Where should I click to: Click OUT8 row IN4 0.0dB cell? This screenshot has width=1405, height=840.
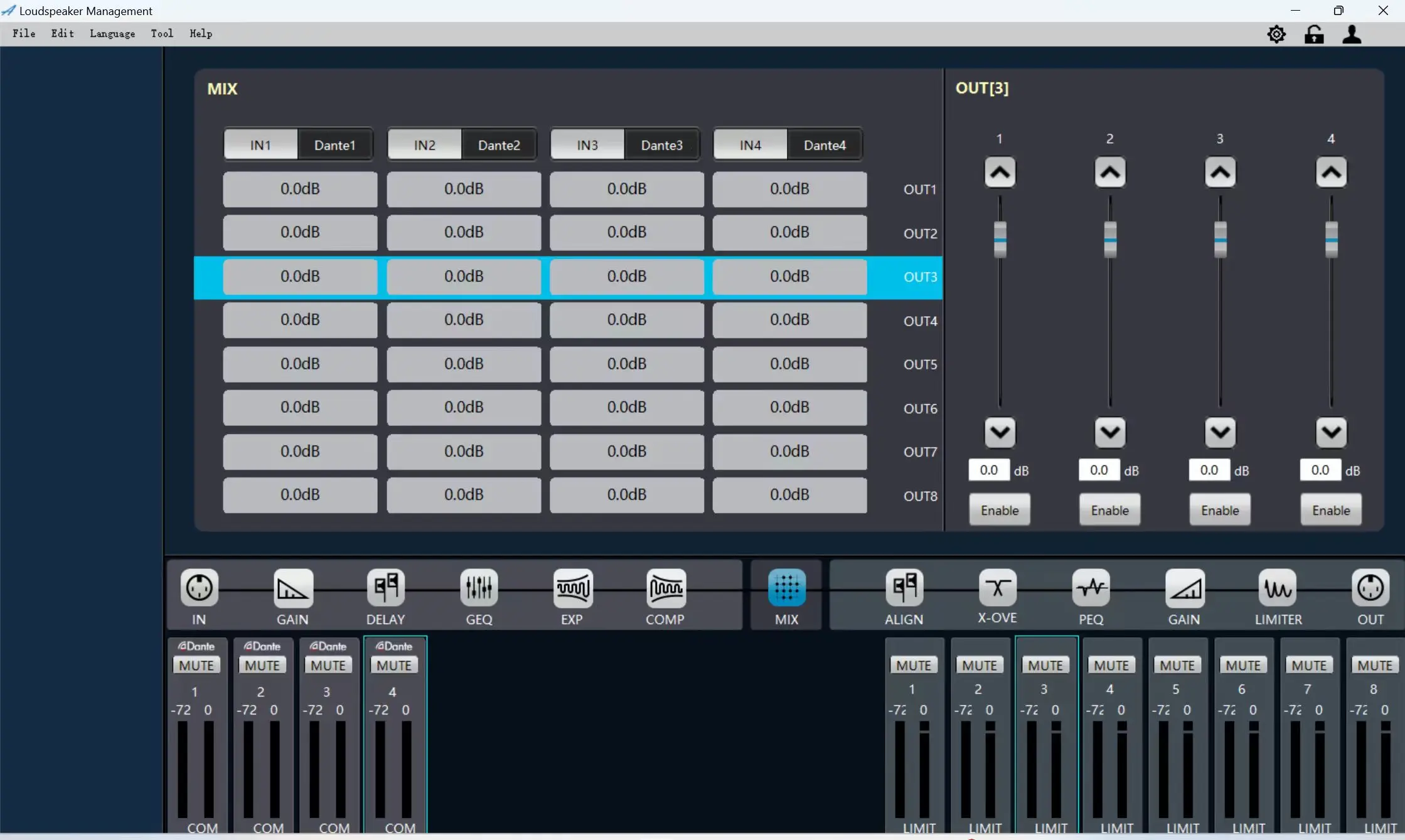point(789,495)
